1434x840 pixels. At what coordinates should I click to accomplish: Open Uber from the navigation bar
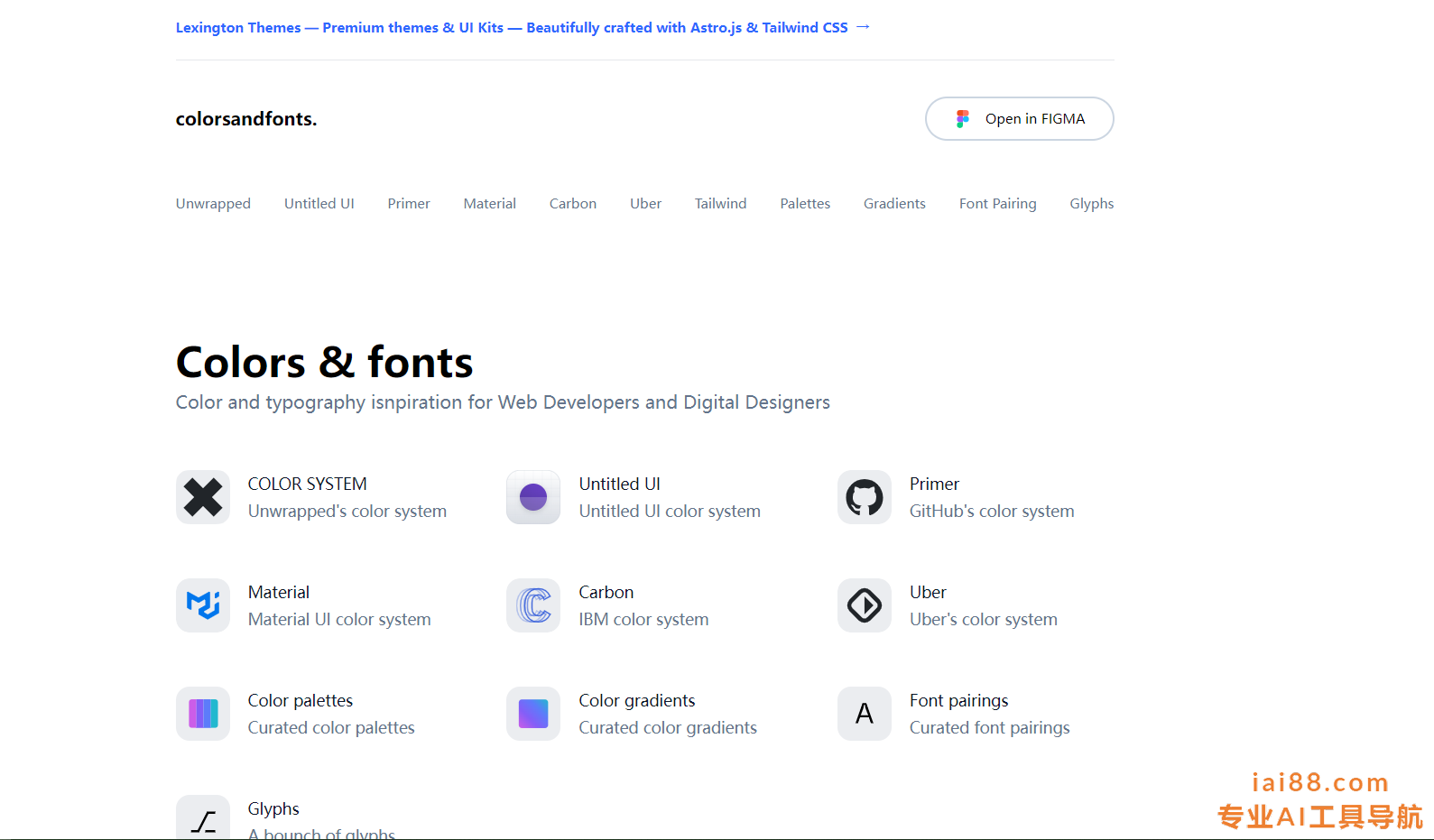coord(645,204)
